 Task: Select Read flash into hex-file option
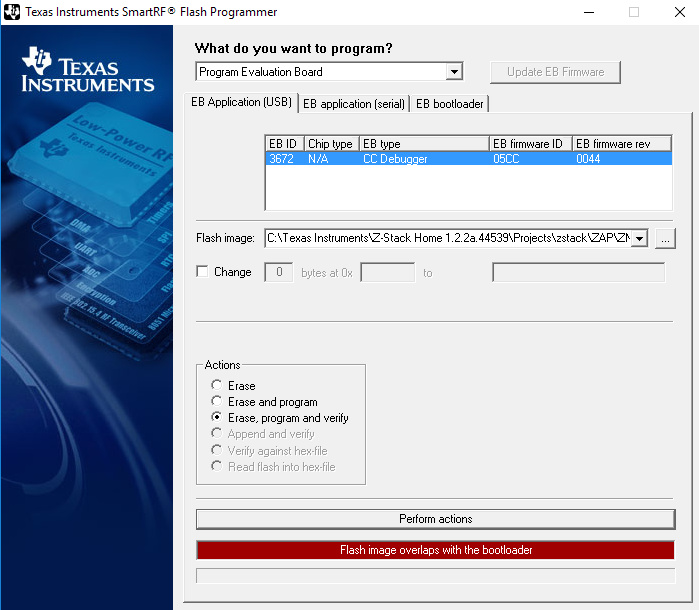point(217,466)
